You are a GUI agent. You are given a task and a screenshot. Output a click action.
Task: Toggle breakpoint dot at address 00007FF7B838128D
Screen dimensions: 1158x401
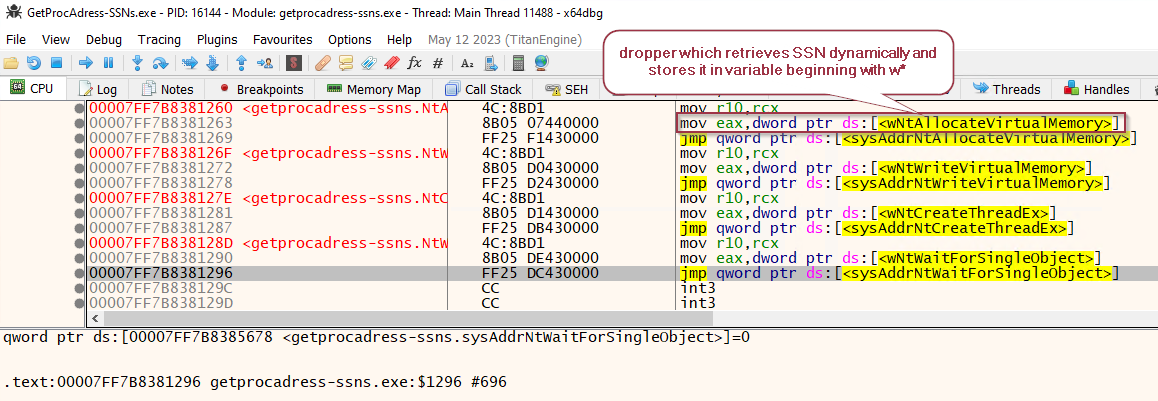[79, 243]
